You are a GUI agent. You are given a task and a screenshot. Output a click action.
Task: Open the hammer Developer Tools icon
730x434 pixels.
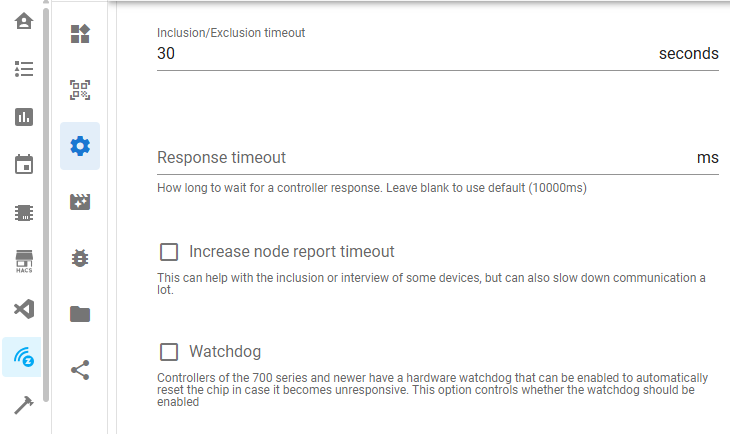24,405
